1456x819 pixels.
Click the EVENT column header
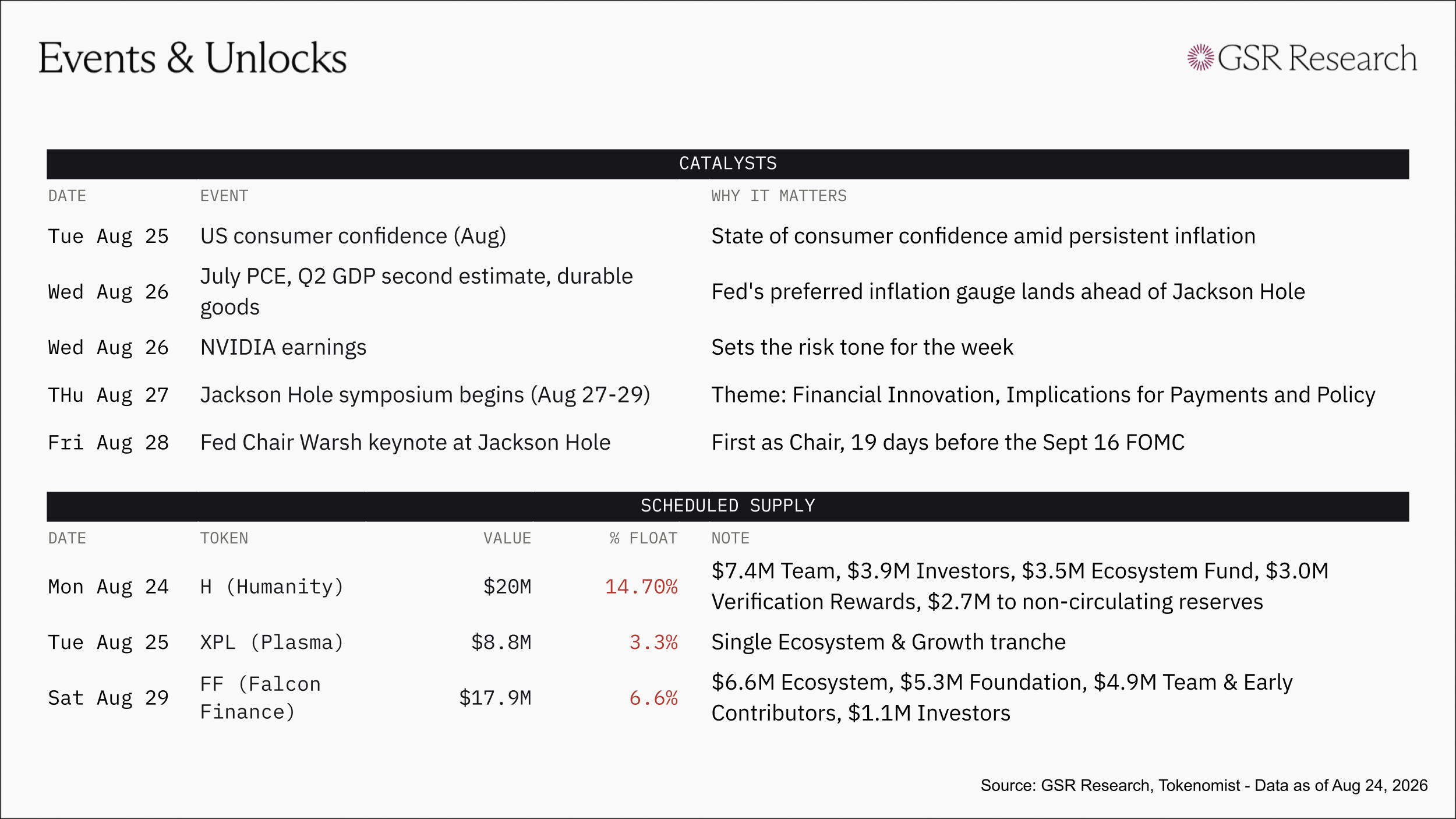[x=224, y=196]
